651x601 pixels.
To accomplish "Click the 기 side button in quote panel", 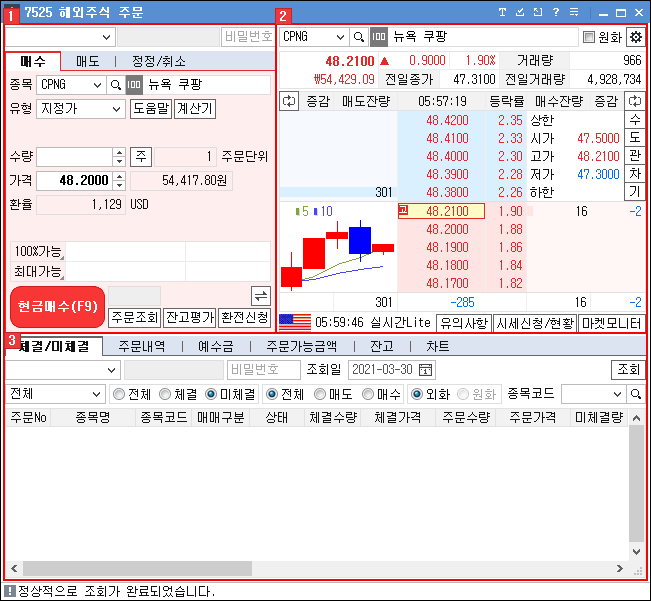I will coord(635,191).
